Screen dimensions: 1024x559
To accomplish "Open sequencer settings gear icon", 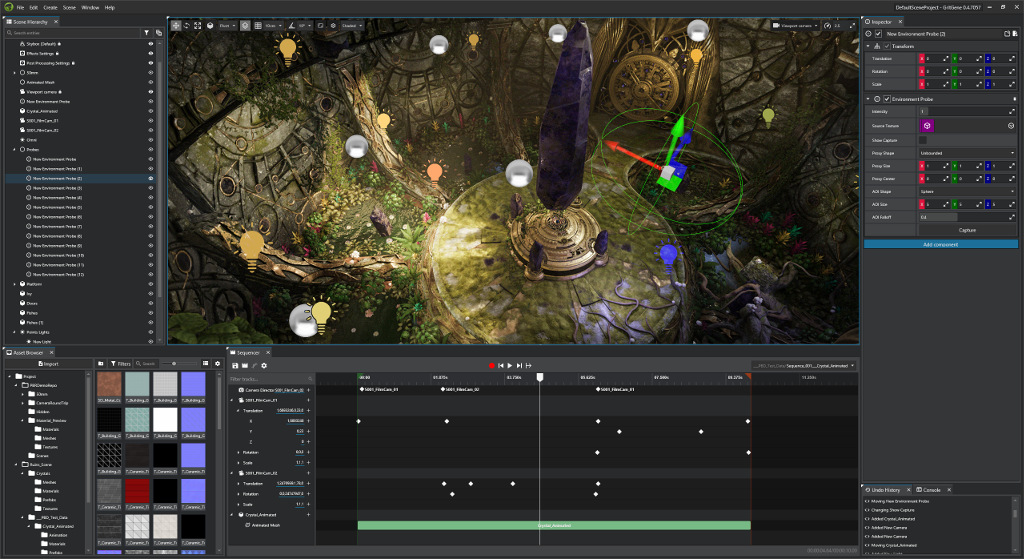I will pyautogui.click(x=264, y=366).
